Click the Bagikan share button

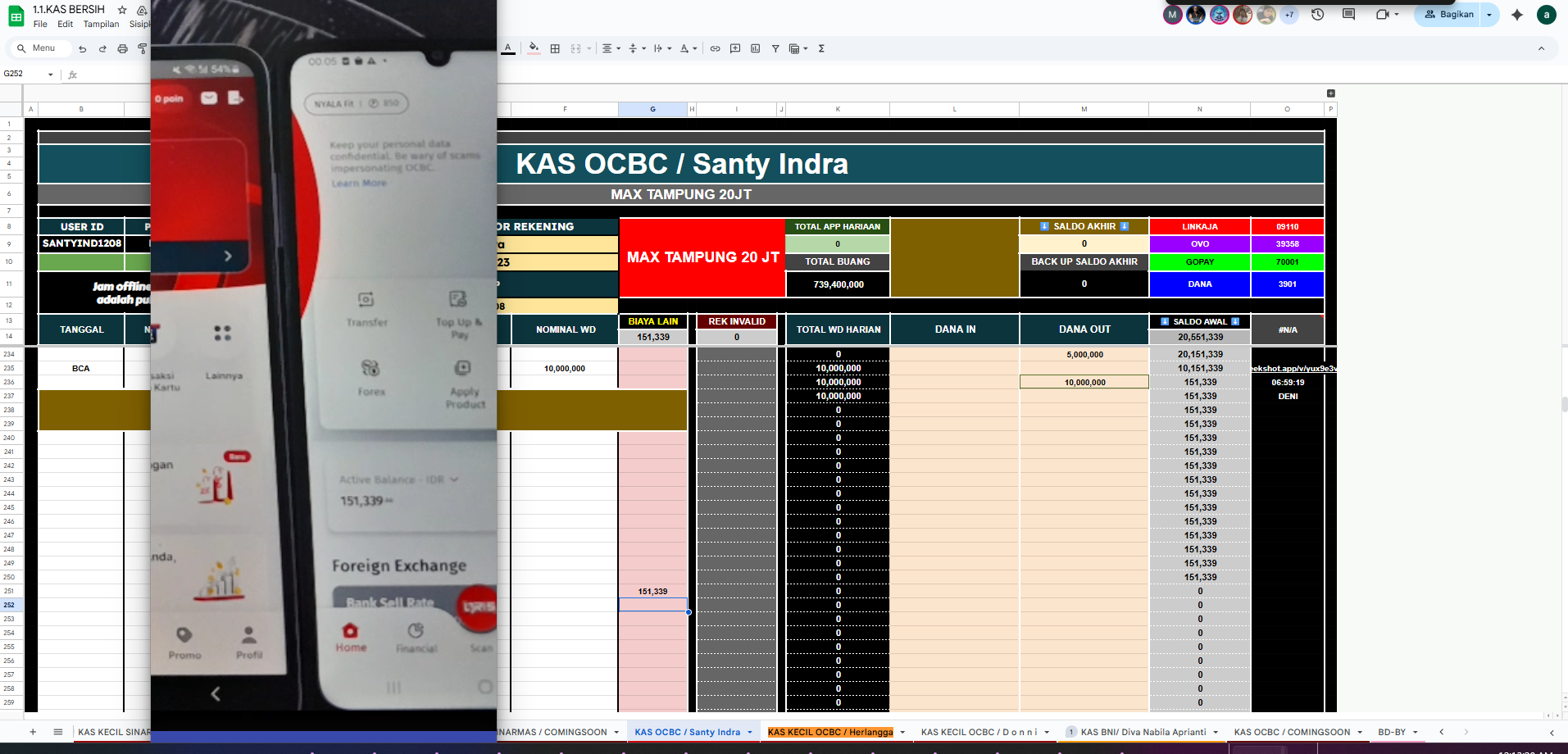coord(1448,14)
